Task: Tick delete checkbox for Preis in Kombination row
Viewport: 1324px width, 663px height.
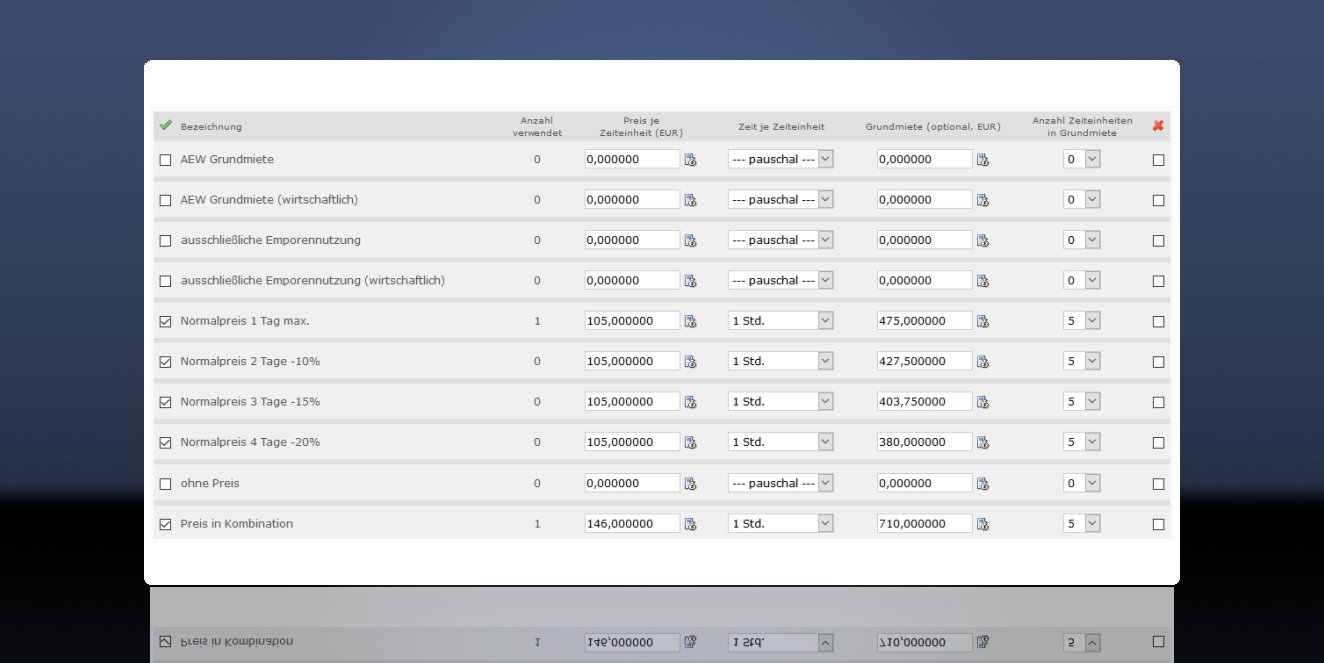Action: point(1158,524)
